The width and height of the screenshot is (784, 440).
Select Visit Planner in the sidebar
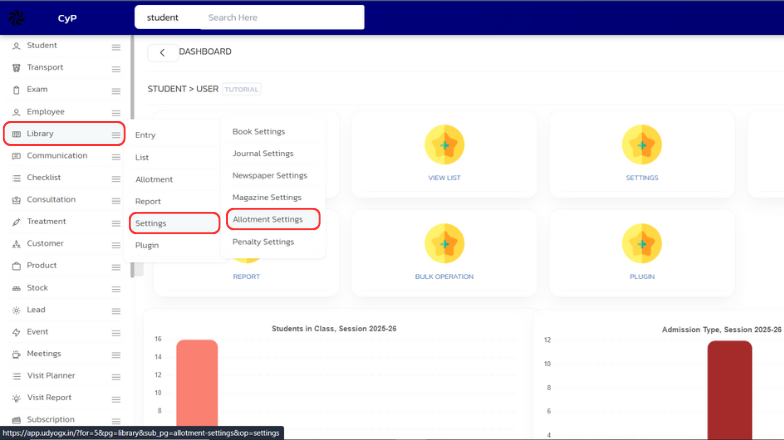[x=51, y=376]
